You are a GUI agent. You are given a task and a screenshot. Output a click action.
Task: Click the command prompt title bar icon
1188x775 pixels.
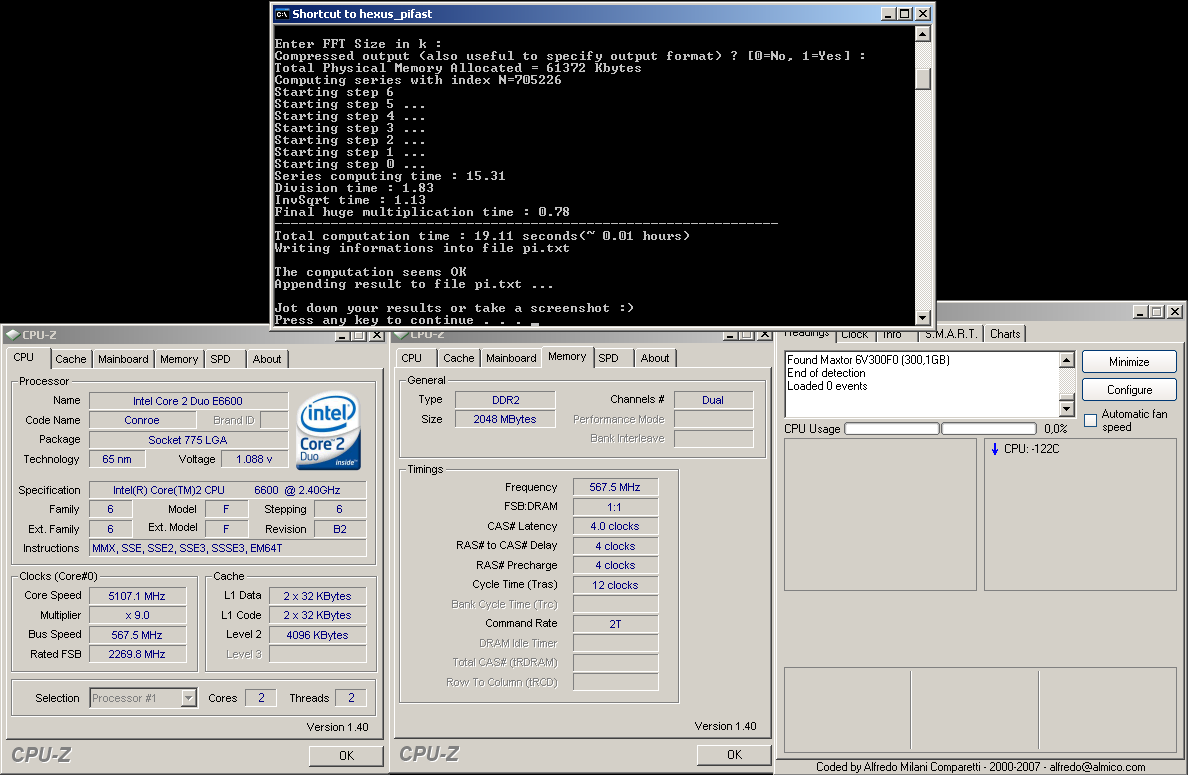pos(282,14)
